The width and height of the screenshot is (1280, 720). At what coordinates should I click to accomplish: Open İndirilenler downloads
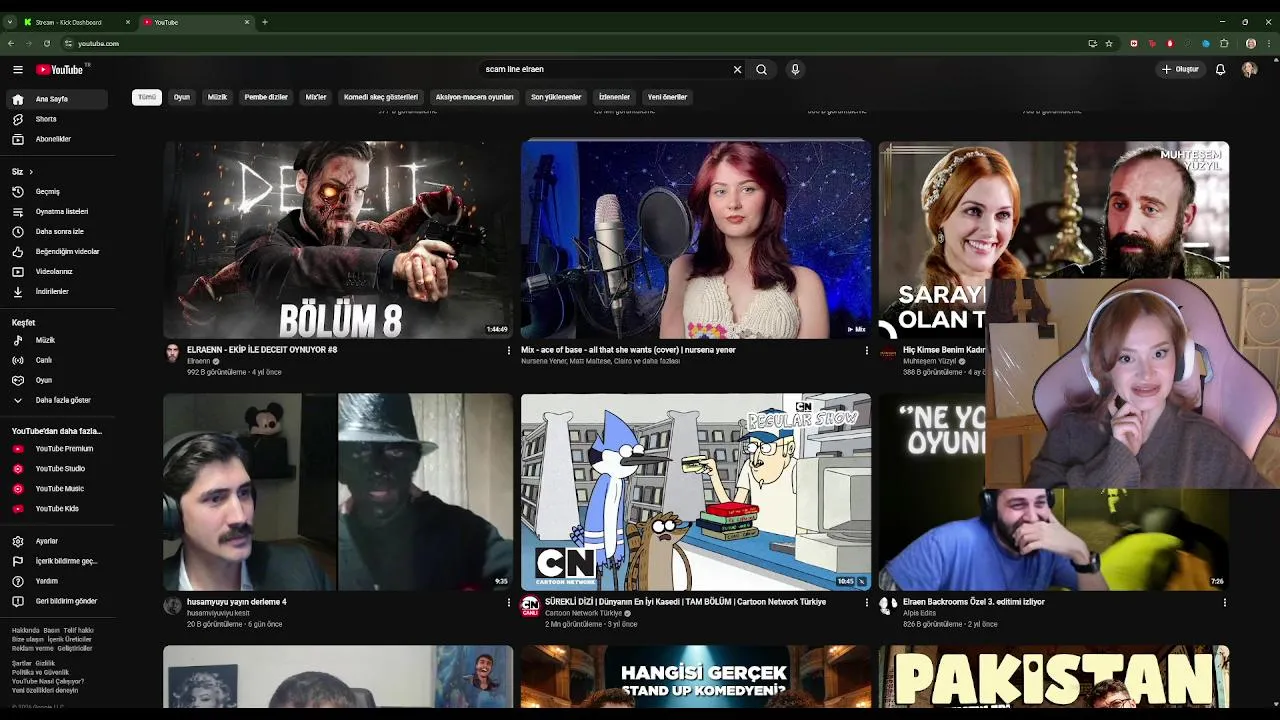[56, 291]
